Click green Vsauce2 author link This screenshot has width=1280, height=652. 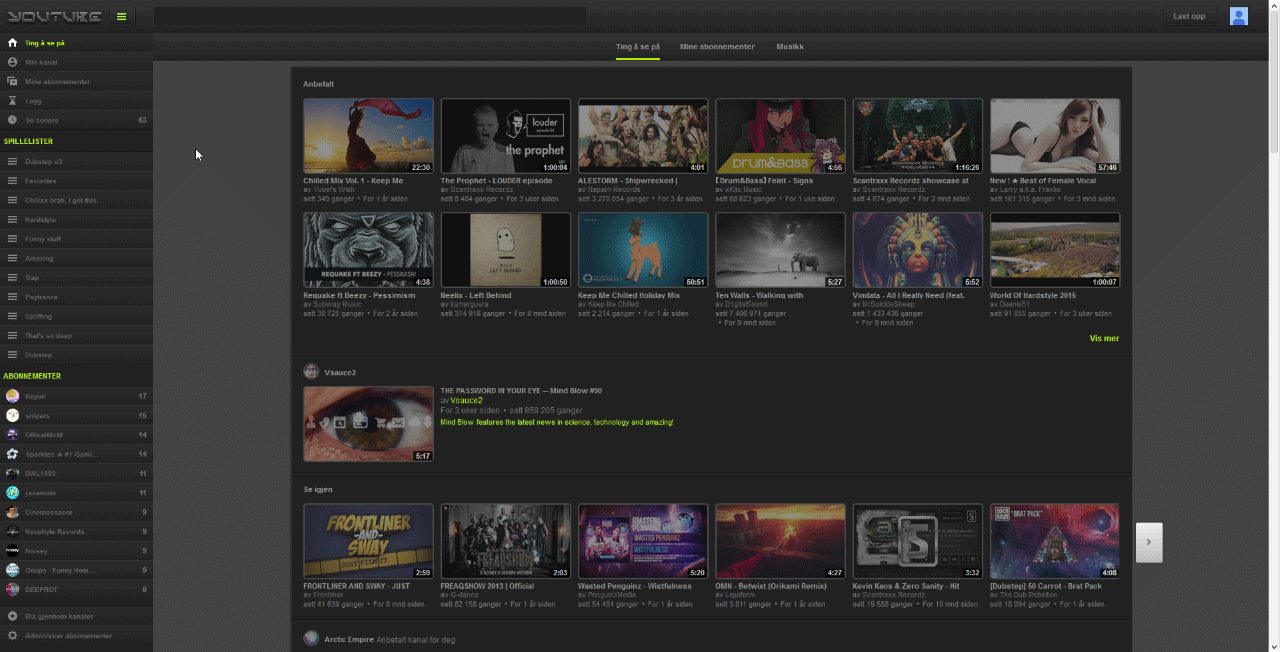click(x=466, y=400)
